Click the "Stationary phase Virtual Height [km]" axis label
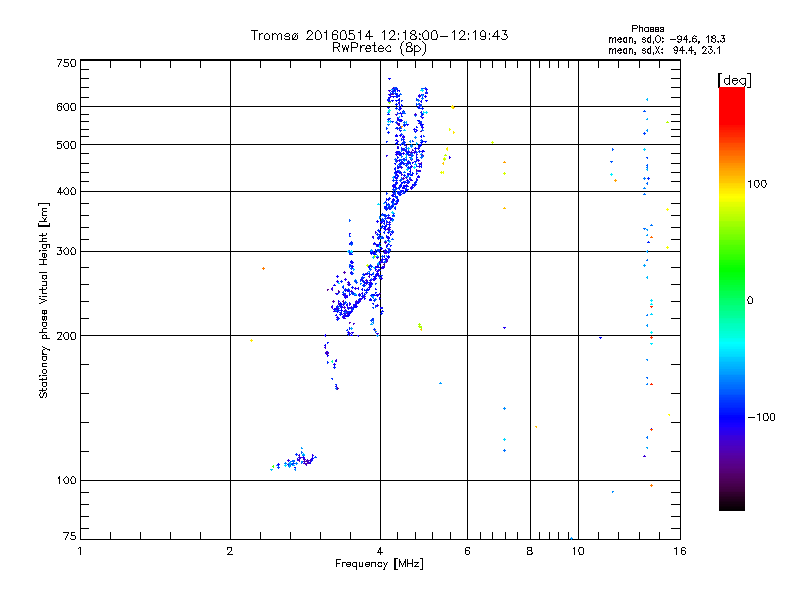800x600 pixels. pyautogui.click(x=43, y=300)
